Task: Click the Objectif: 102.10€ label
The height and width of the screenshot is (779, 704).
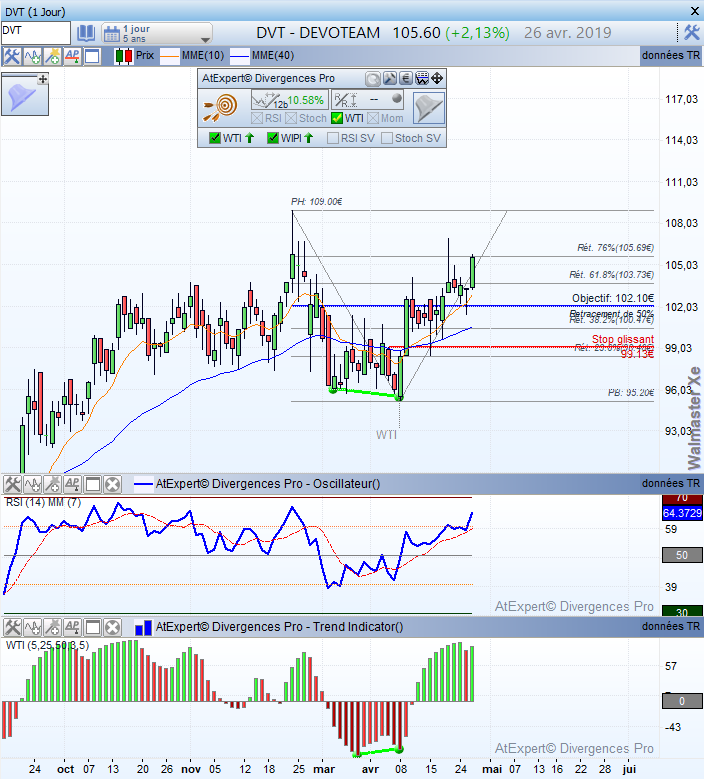Action: (x=613, y=298)
